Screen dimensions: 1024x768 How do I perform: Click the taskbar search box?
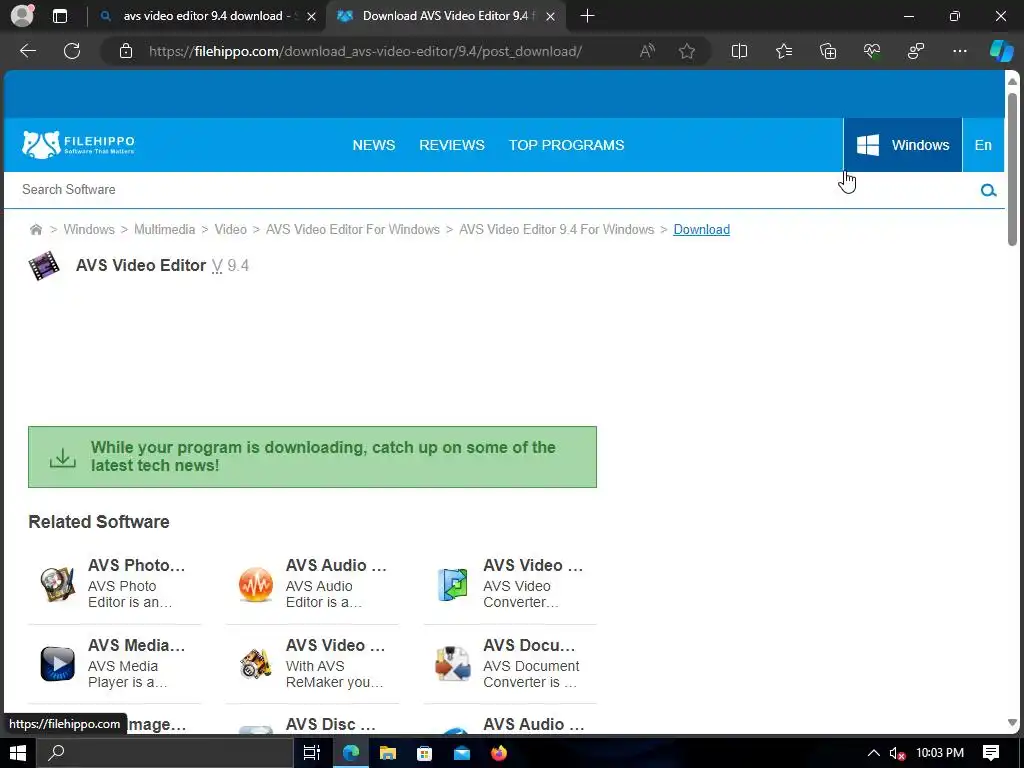coord(164,753)
